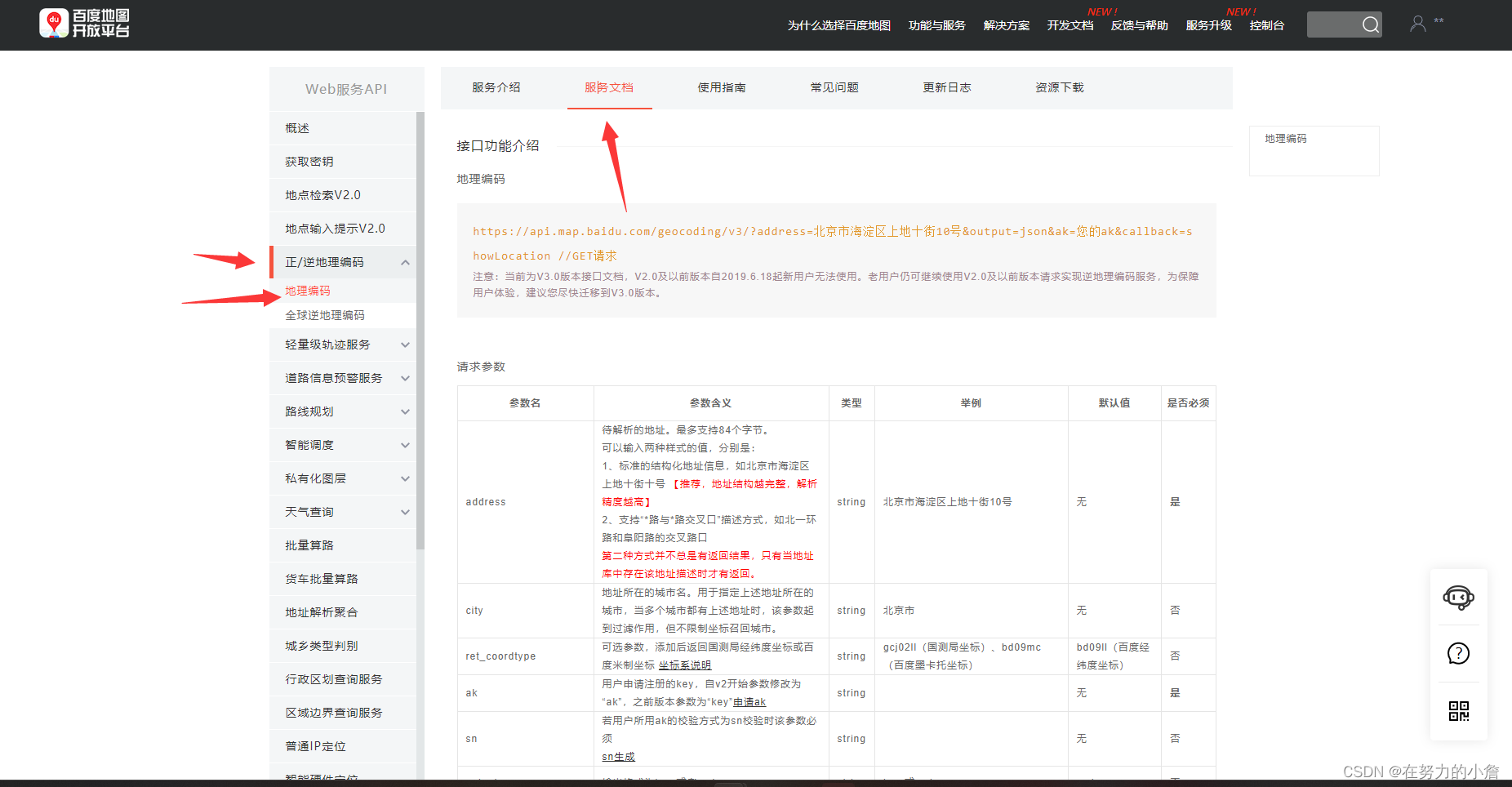Expand 路线规划 chevron
The image size is (1512, 787).
pos(405,411)
